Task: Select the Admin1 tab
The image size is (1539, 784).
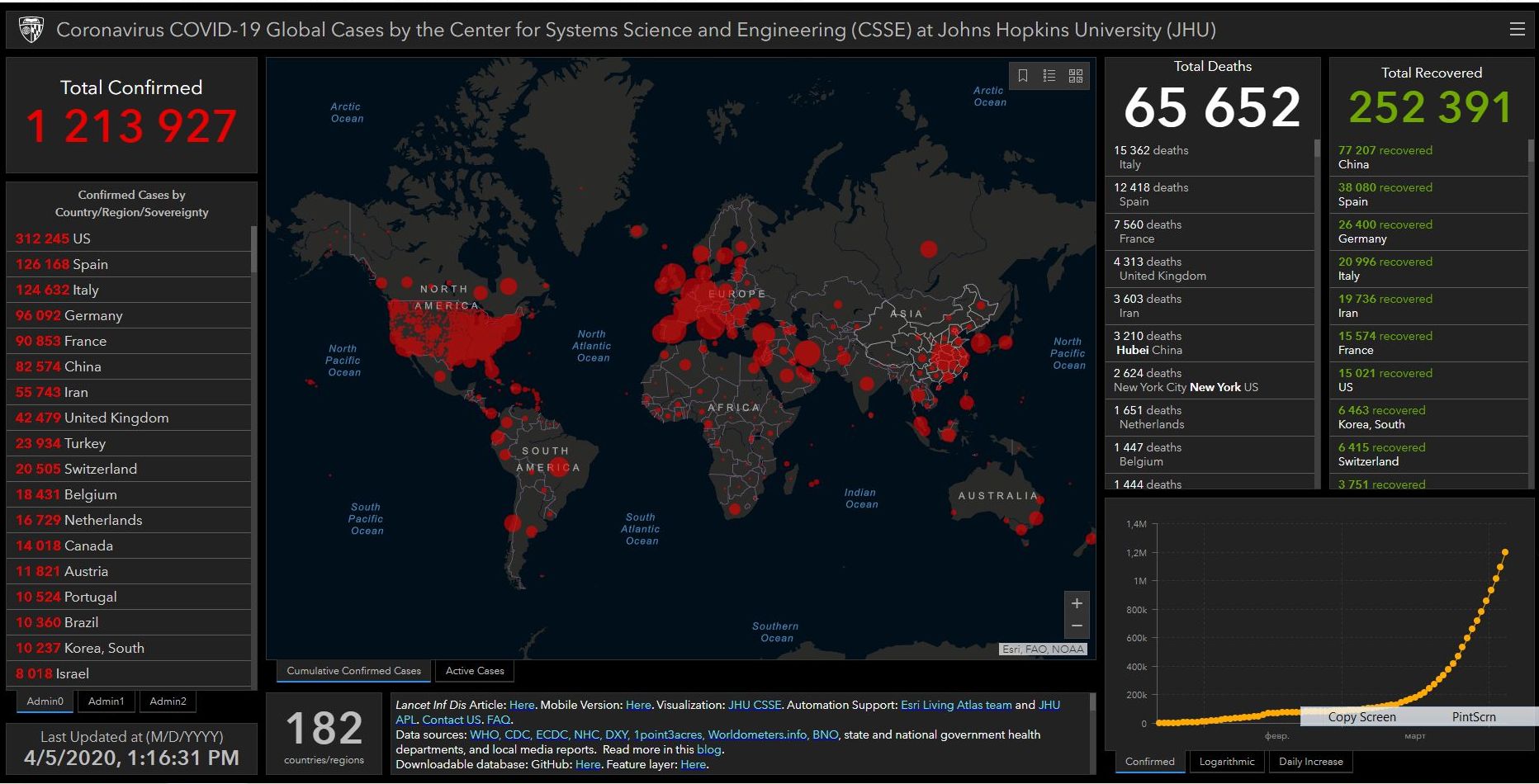Action: [x=107, y=701]
